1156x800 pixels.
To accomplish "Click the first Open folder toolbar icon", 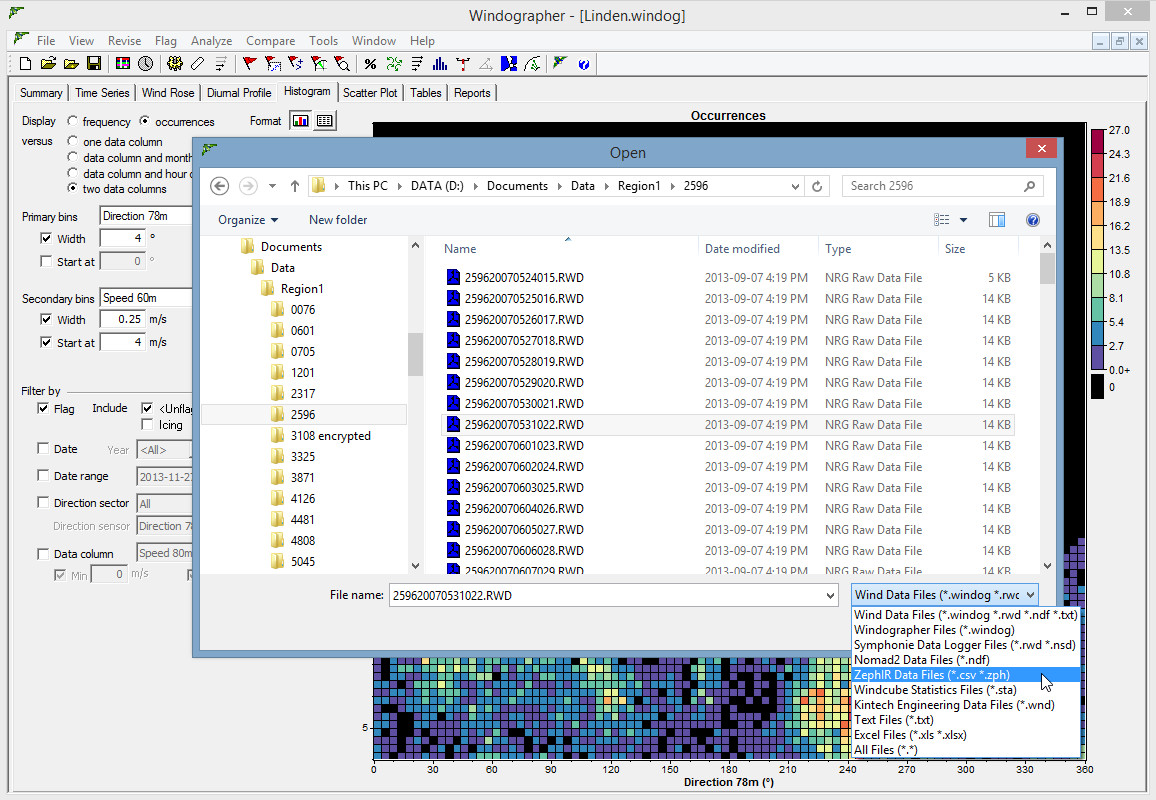I will (48, 64).
